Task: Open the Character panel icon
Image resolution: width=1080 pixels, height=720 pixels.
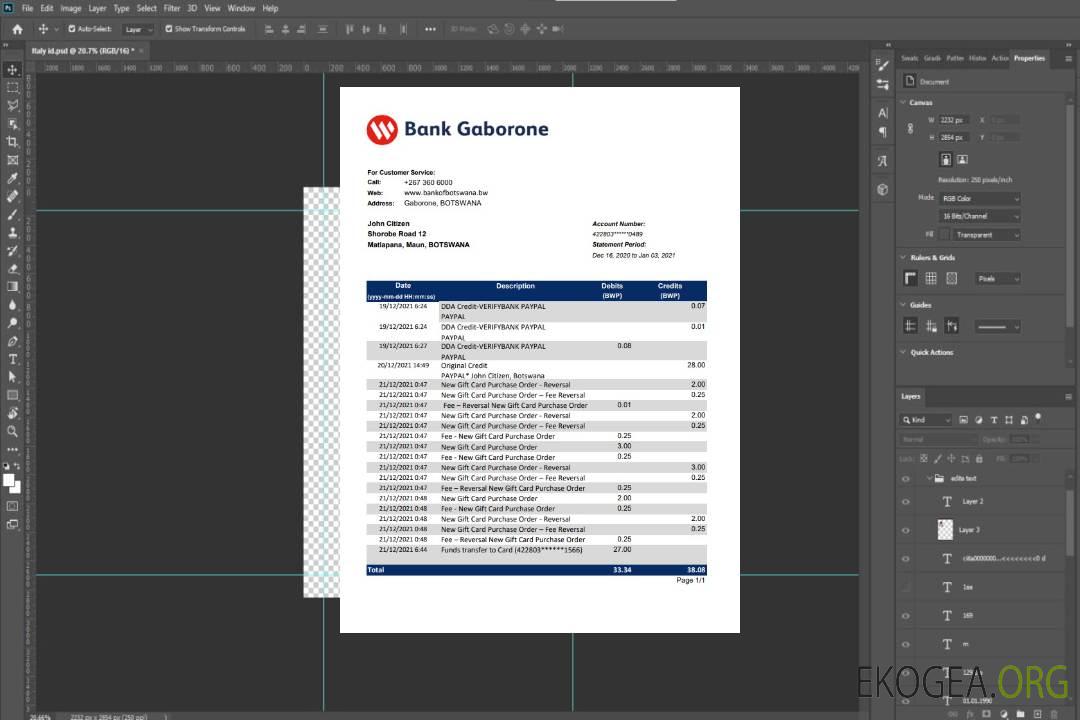Action: pos(883,112)
